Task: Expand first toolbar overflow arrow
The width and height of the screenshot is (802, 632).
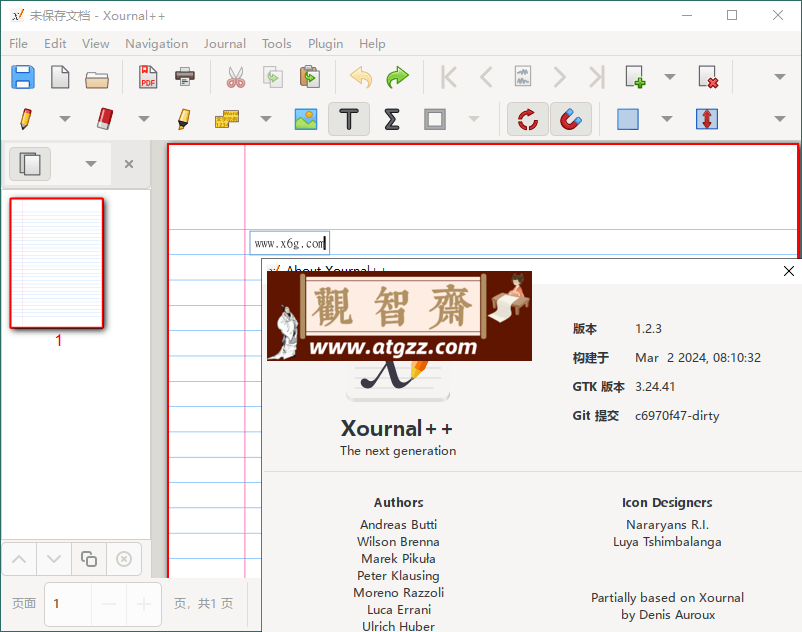Action: (779, 77)
